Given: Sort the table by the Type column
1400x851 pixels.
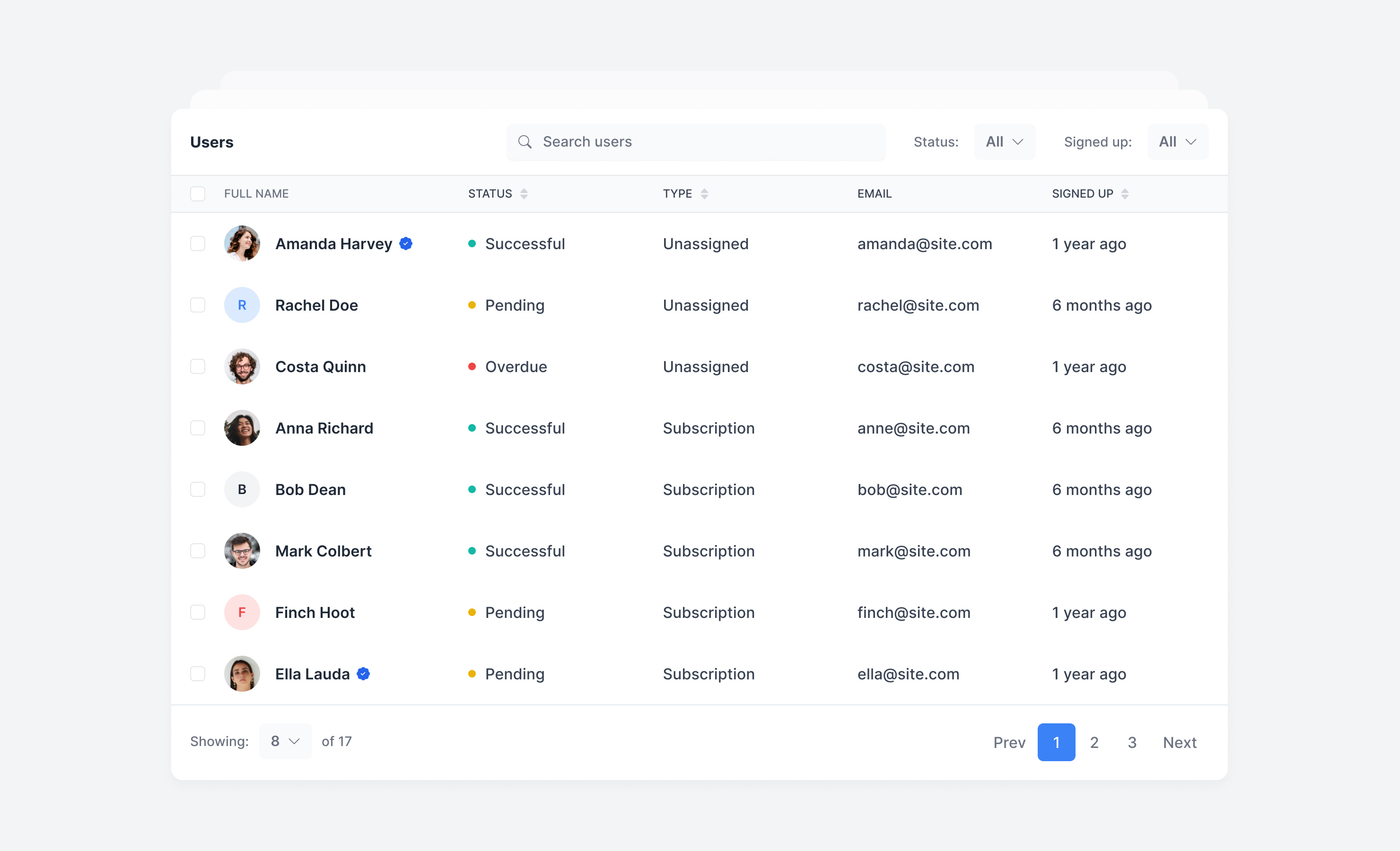Looking at the screenshot, I should [x=705, y=194].
